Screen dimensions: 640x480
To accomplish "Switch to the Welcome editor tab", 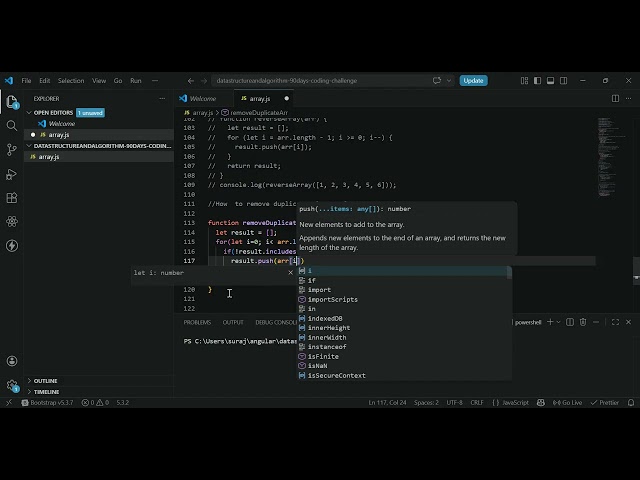I will [x=203, y=98].
